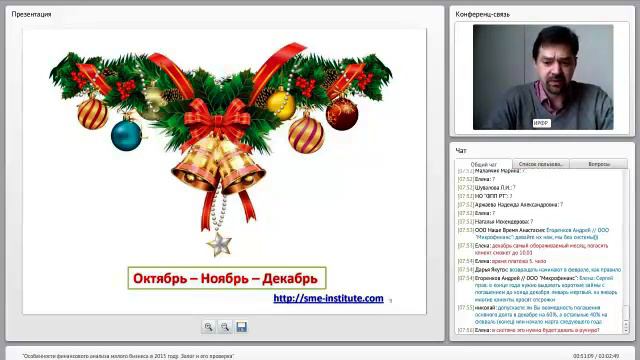Zoom in on the presentation slide

209,327
